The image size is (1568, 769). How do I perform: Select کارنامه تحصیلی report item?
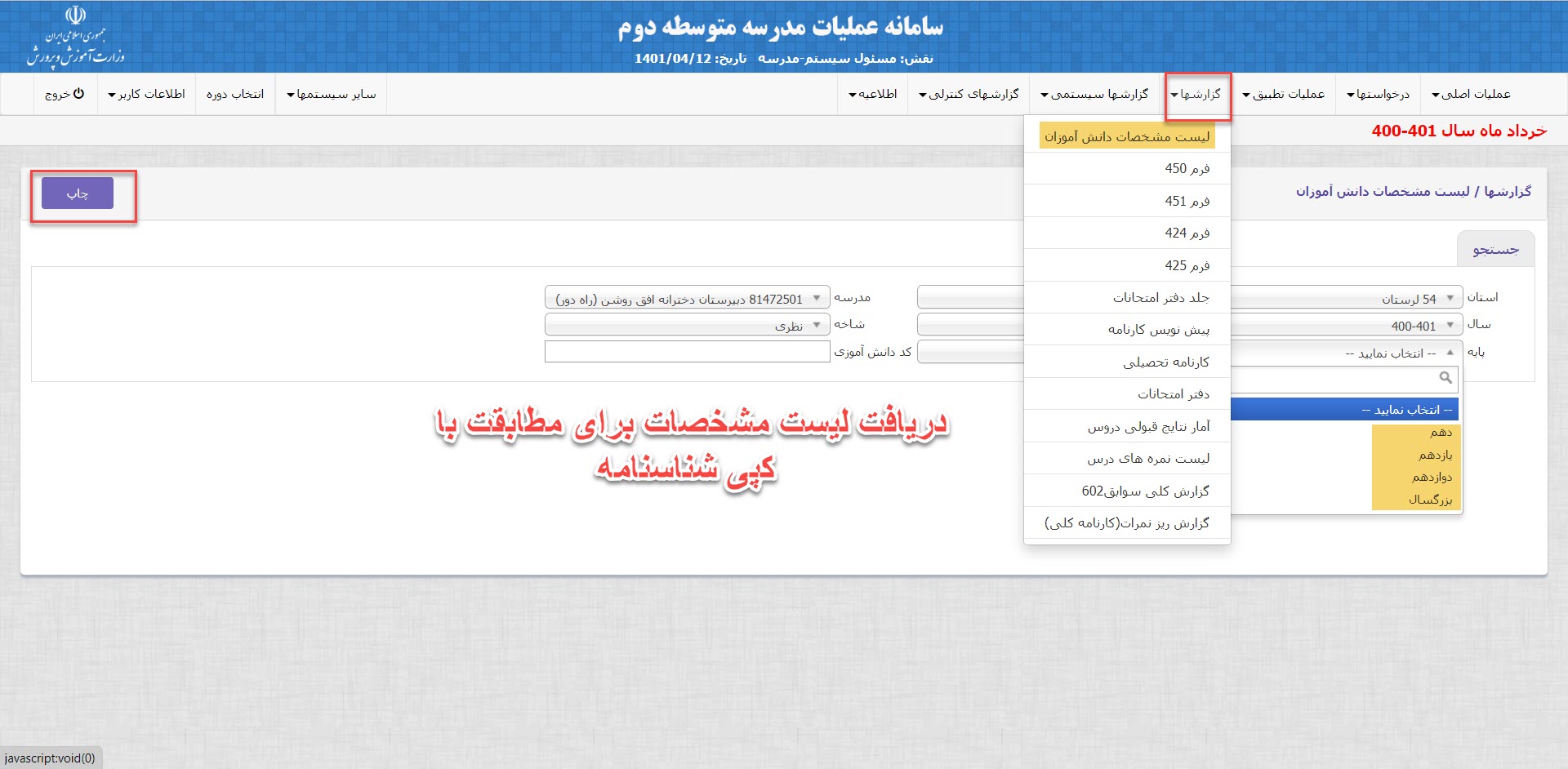(x=1165, y=362)
